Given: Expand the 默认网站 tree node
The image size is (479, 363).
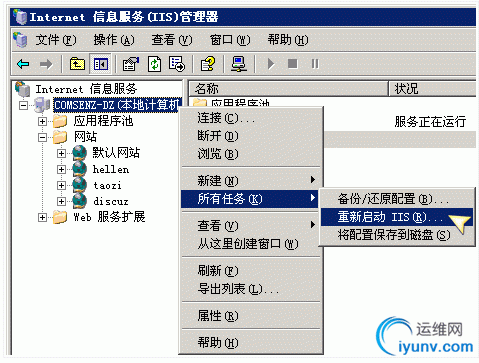Looking at the screenshot, I should click(61, 153).
